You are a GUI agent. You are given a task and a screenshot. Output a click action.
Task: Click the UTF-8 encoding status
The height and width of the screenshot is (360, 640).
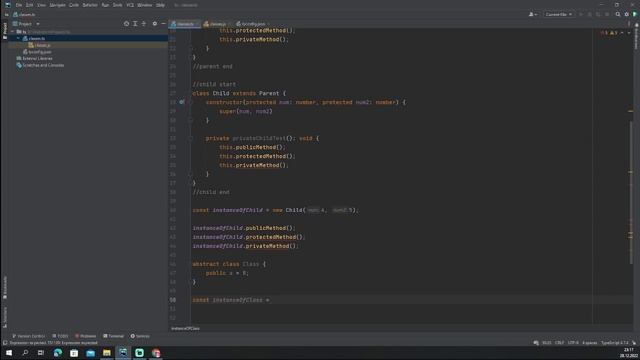pos(573,343)
